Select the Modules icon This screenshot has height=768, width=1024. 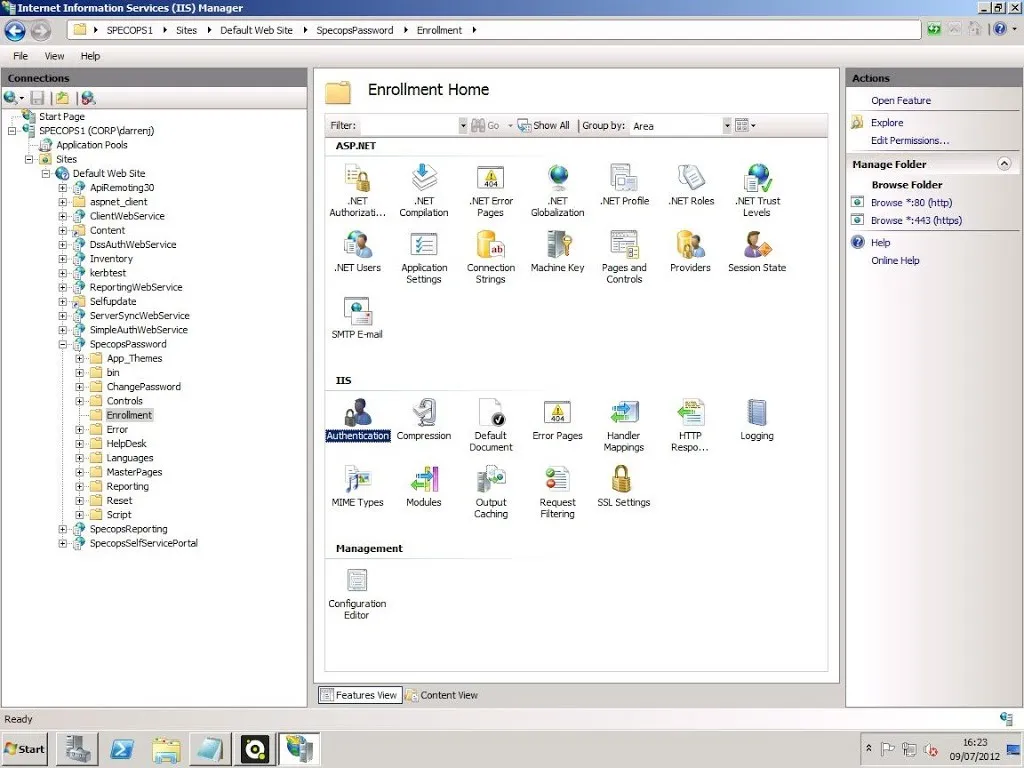point(423,486)
